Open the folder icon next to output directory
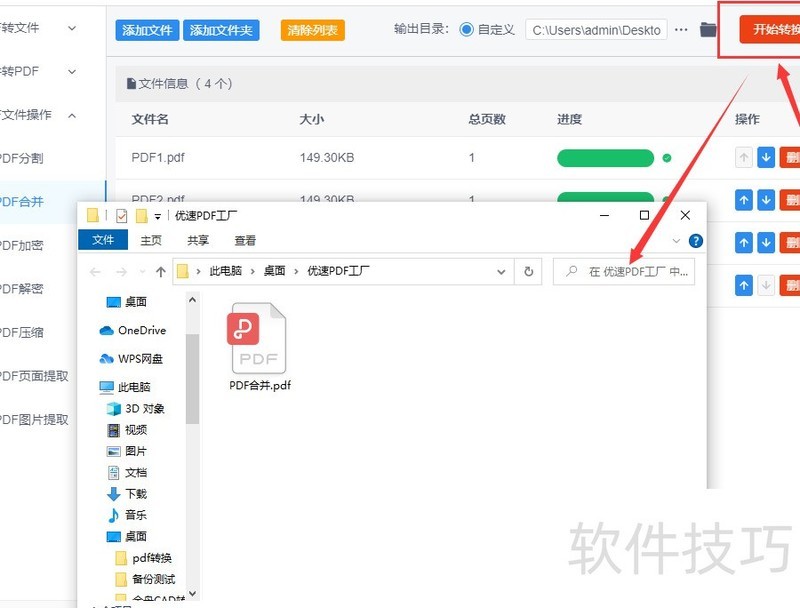This screenshot has height=608, width=800. pos(706,30)
